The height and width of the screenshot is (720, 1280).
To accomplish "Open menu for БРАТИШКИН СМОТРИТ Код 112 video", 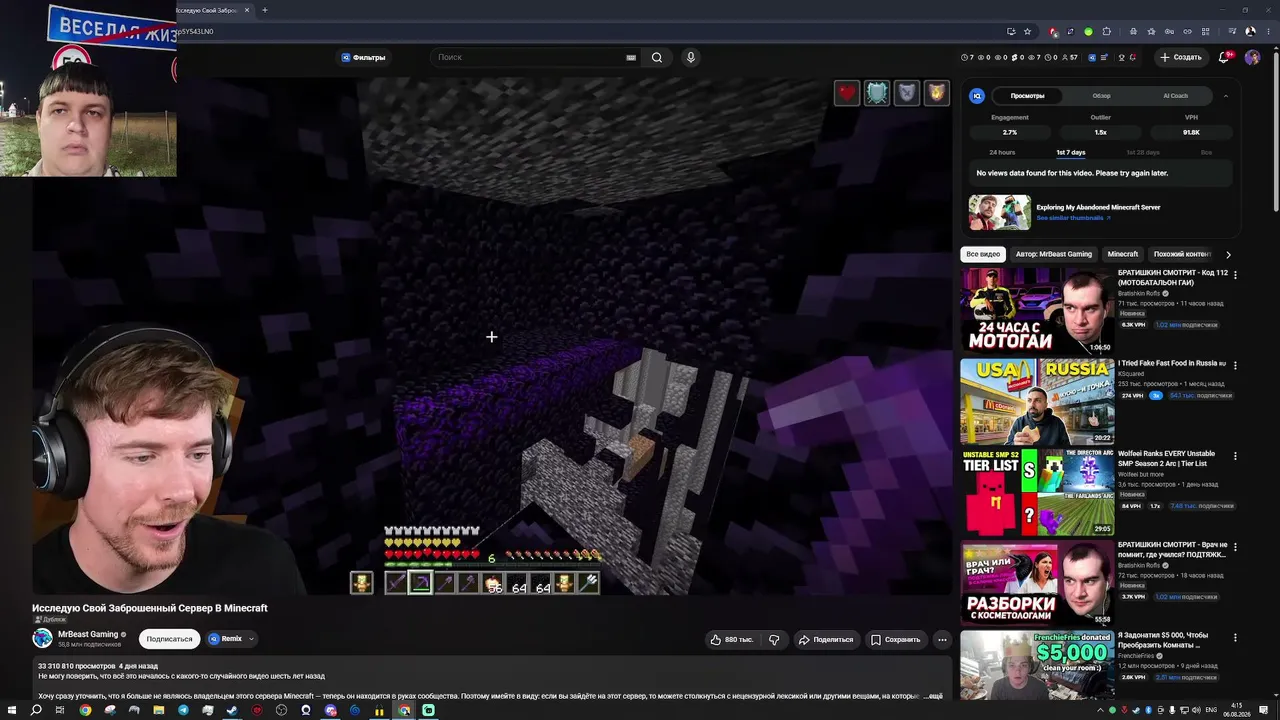I will point(1235,274).
